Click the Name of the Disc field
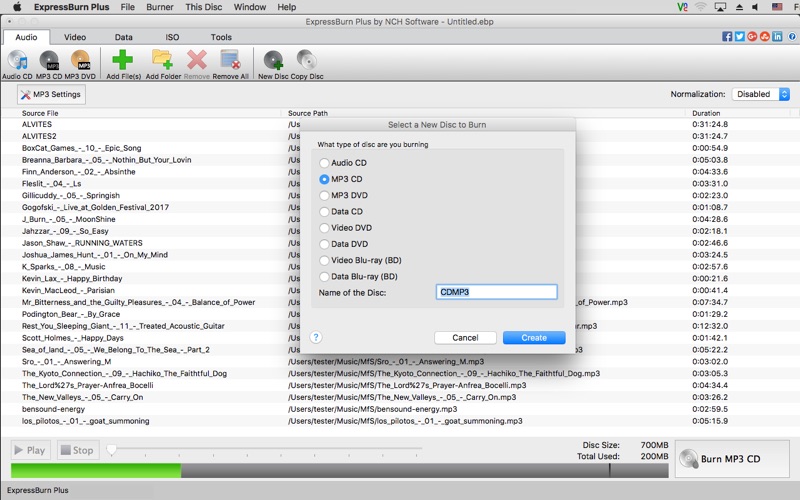Viewport: 800px width, 500px height. [x=496, y=292]
